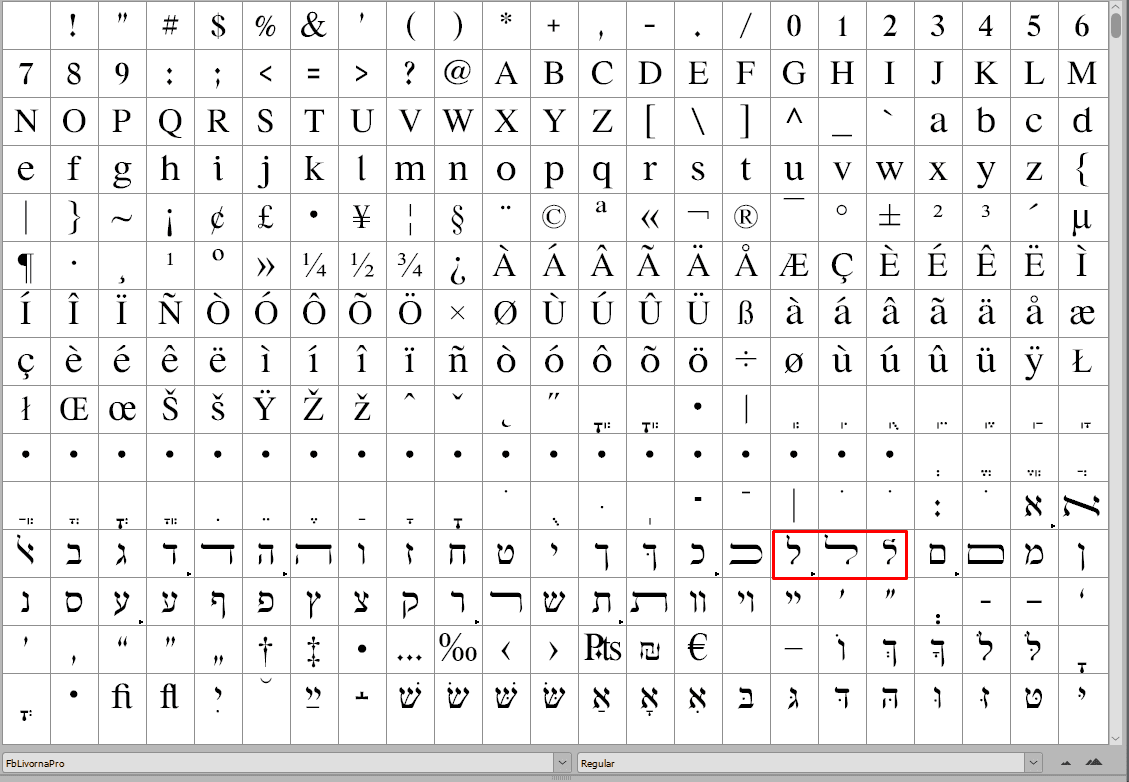The height and width of the screenshot is (782, 1129).
Task: Select the sharp s ß glyph
Action: coord(746,313)
